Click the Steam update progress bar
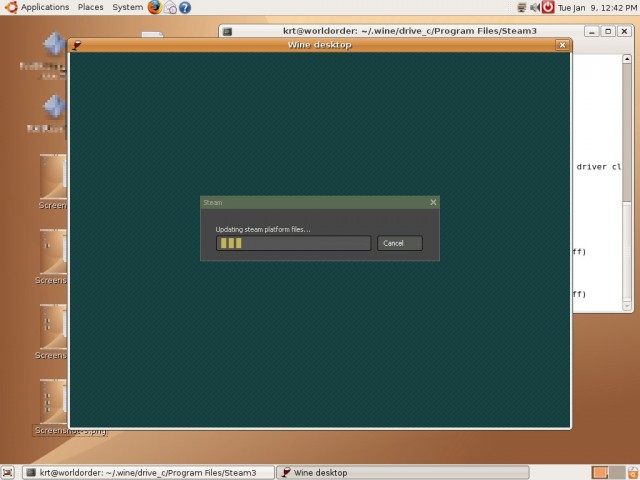This screenshot has width=640, height=480. coord(293,243)
